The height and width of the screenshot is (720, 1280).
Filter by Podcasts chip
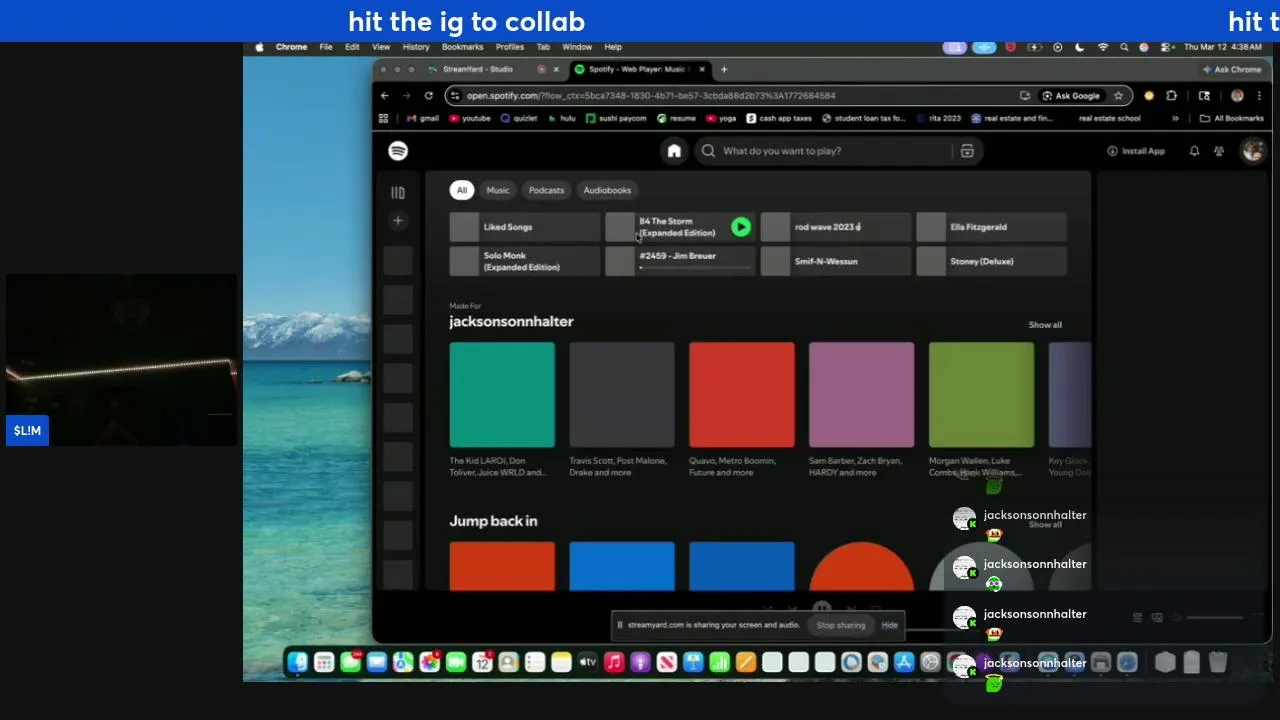546,190
